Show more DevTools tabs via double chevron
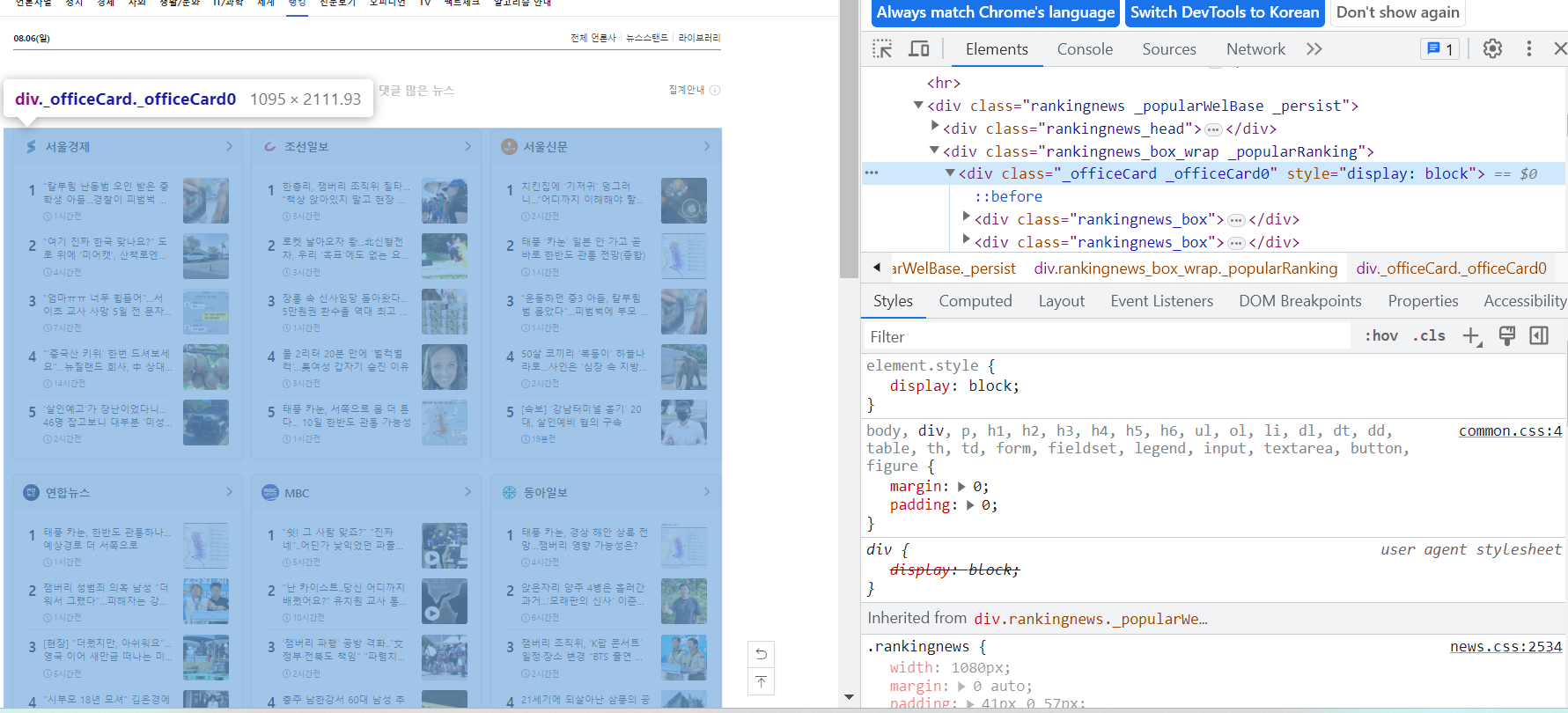This screenshot has height=713, width=1568. coord(1314,48)
